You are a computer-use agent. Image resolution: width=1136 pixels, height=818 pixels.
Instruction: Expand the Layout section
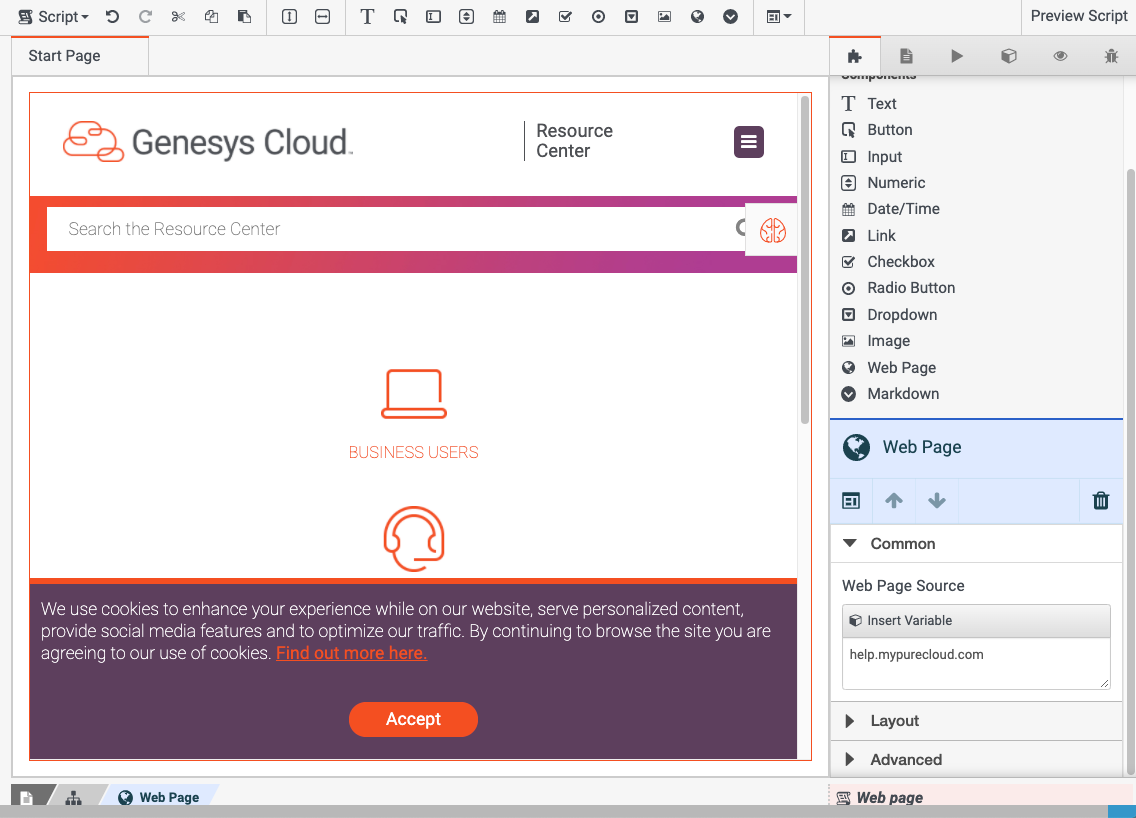tap(893, 720)
